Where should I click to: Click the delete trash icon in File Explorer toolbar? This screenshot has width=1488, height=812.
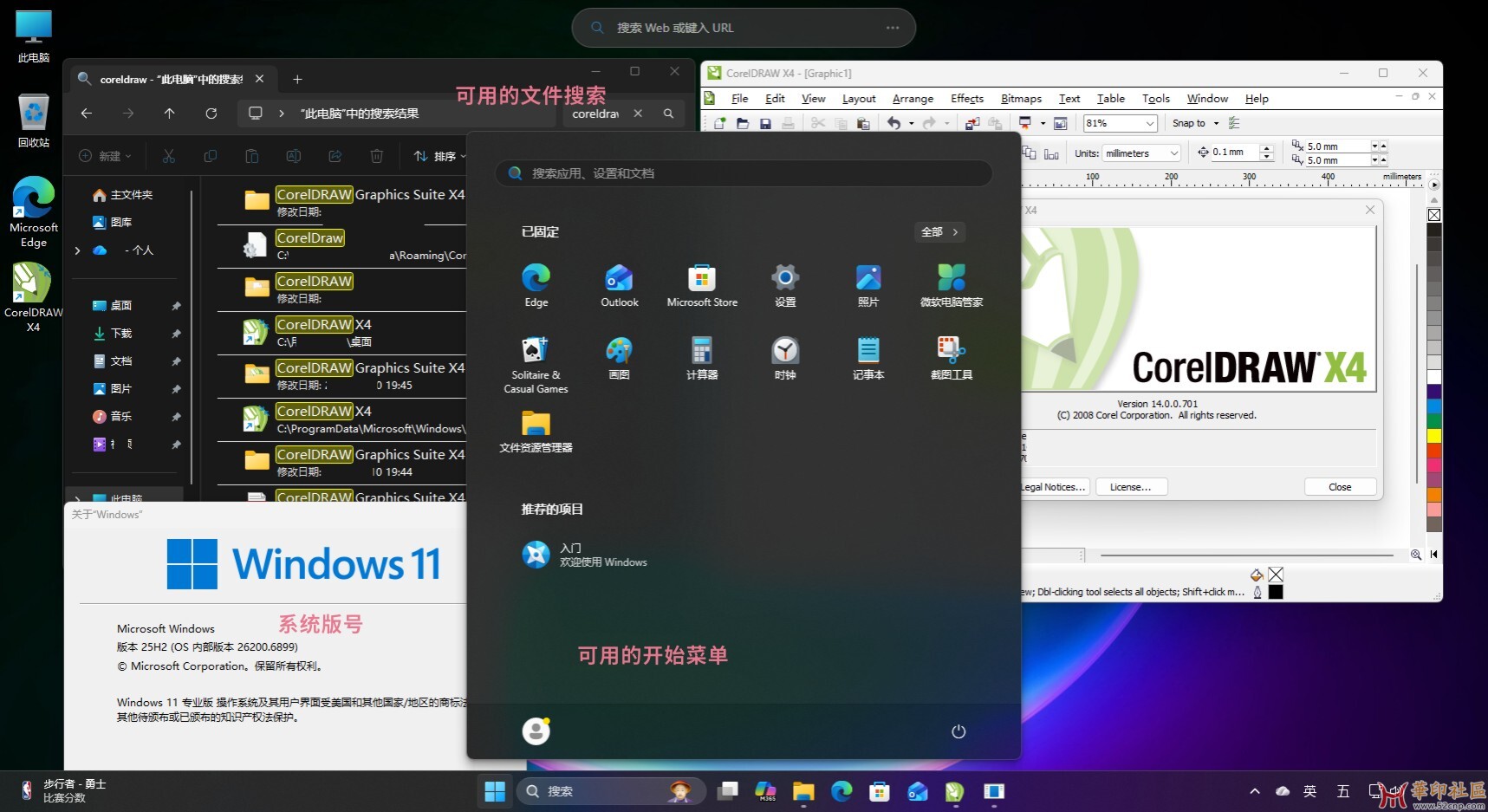(376, 156)
